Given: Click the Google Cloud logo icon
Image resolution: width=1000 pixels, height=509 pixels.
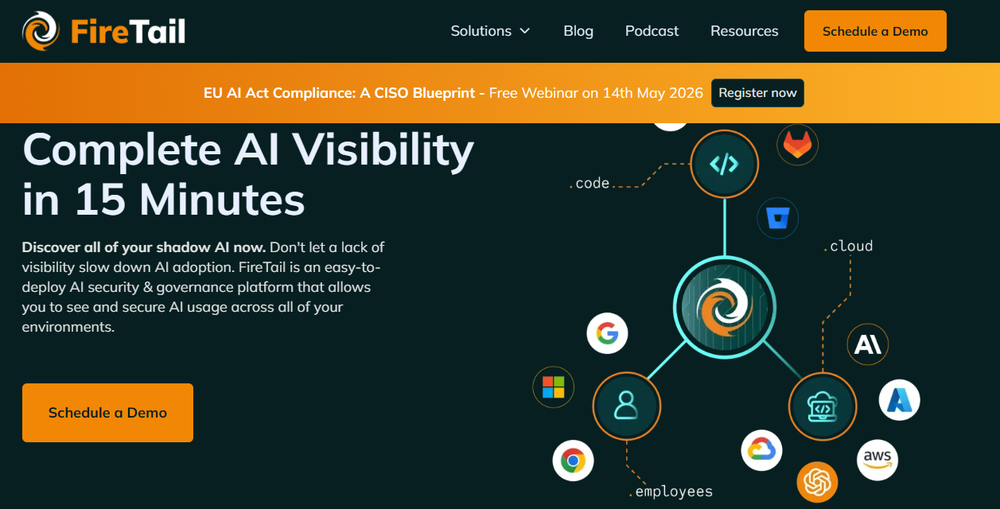Looking at the screenshot, I should (x=761, y=450).
